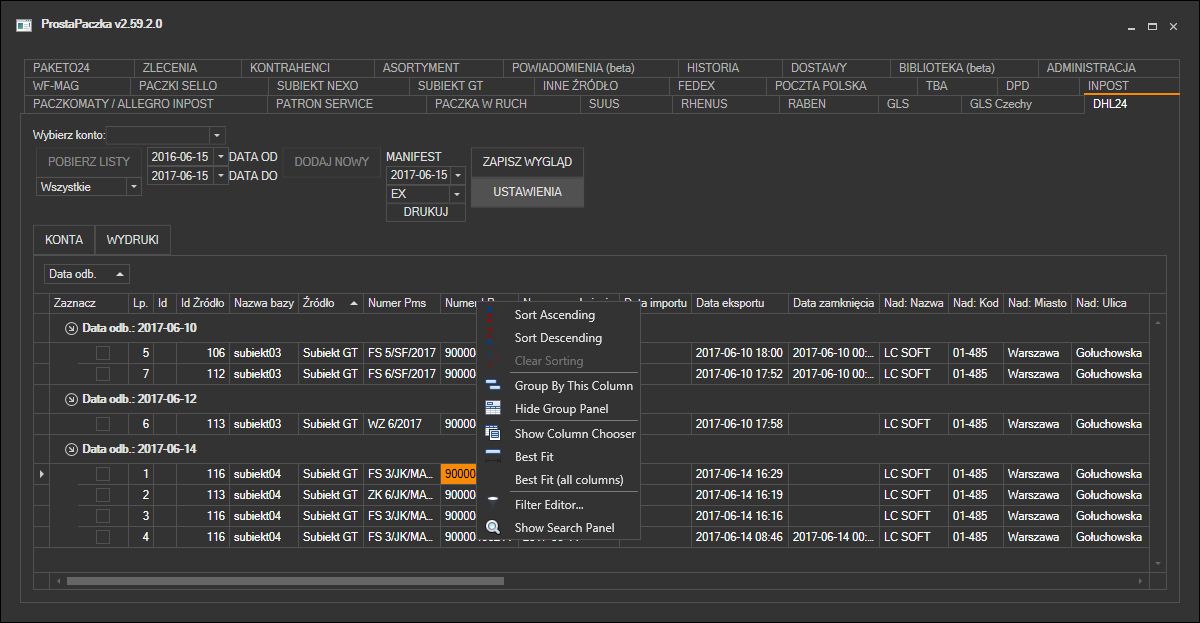Viewport: 1200px width, 623px height.
Task: Click the Hide Group Panel icon
Action: click(492, 408)
